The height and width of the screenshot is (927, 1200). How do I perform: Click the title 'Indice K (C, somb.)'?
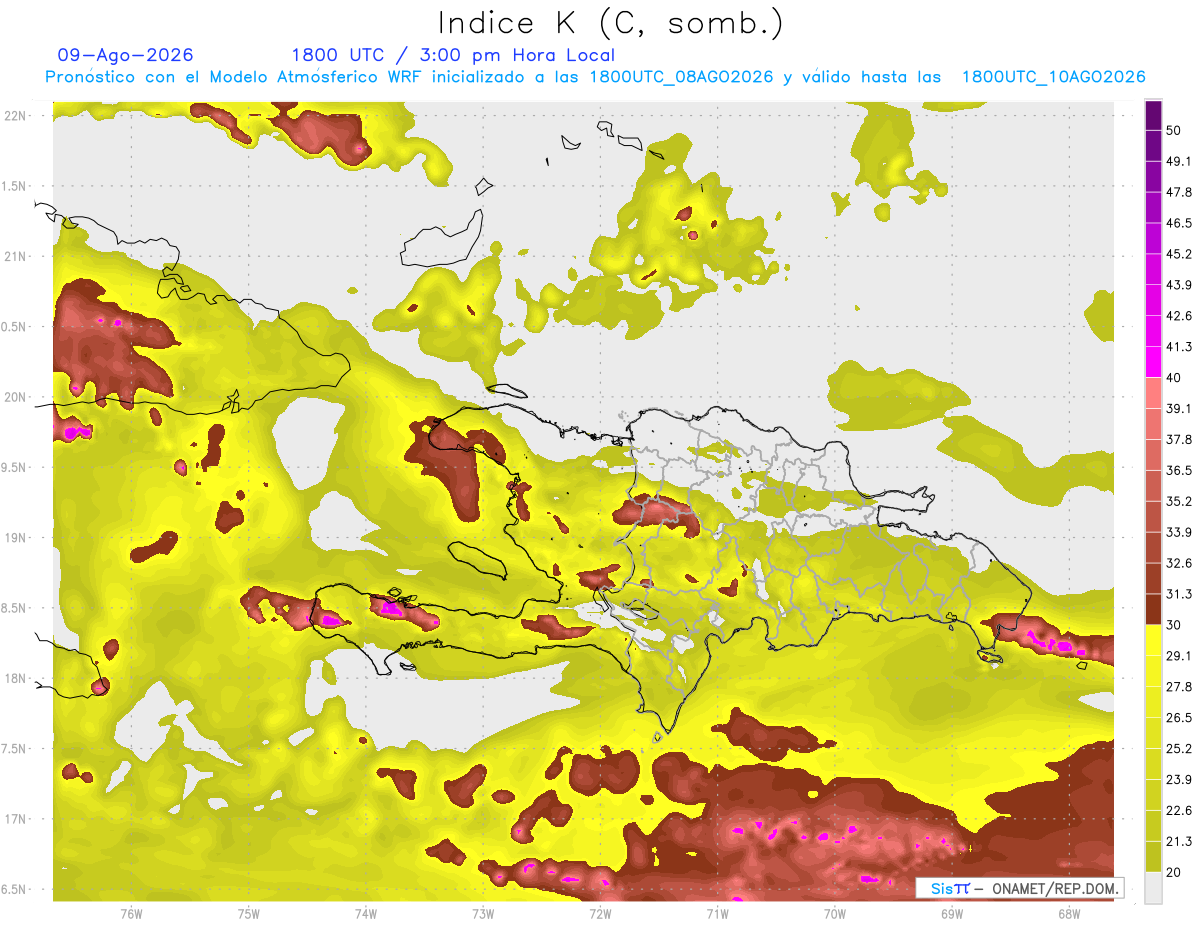pos(611,24)
